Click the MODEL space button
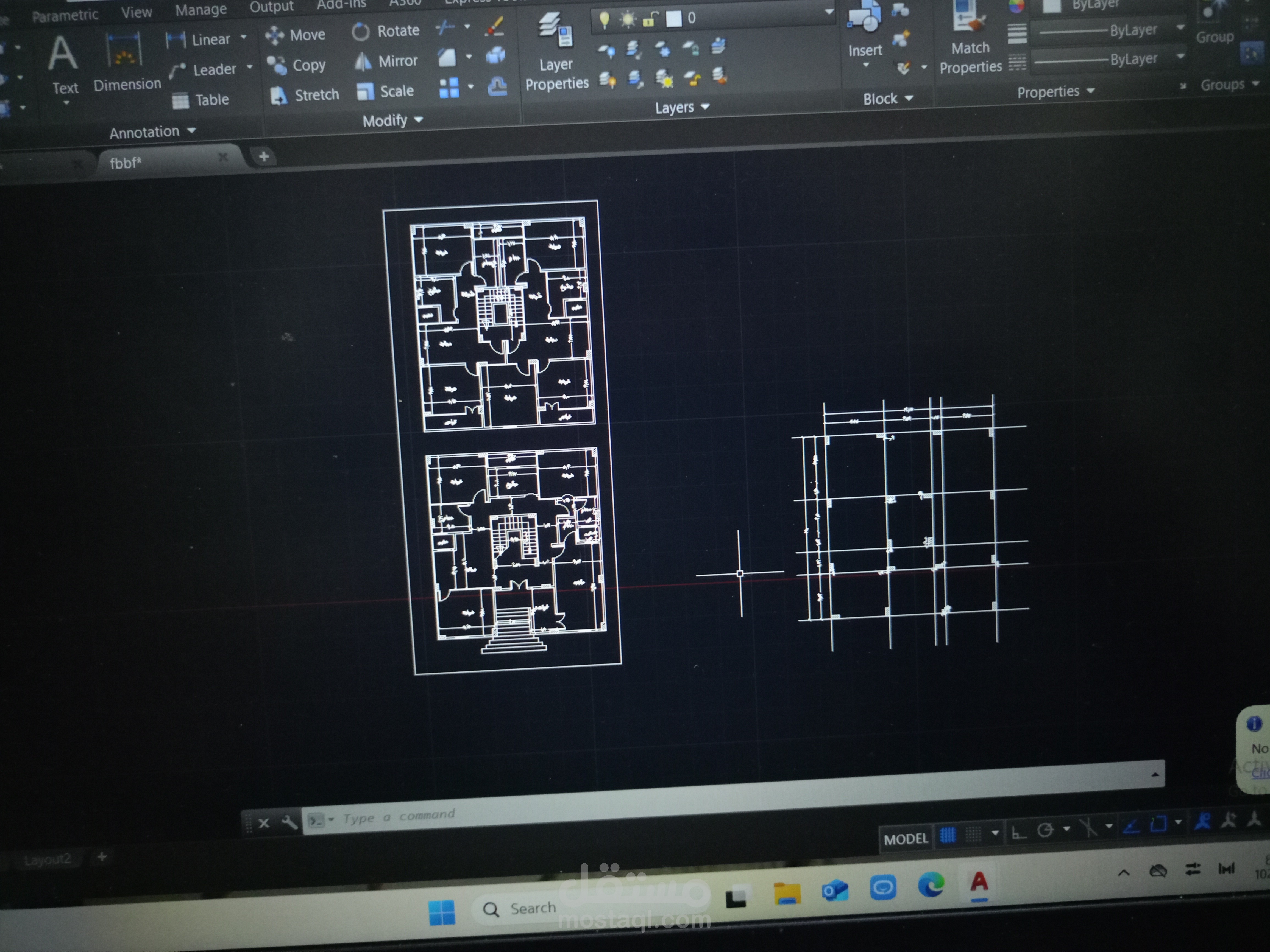The width and height of the screenshot is (1270, 952). tap(906, 839)
